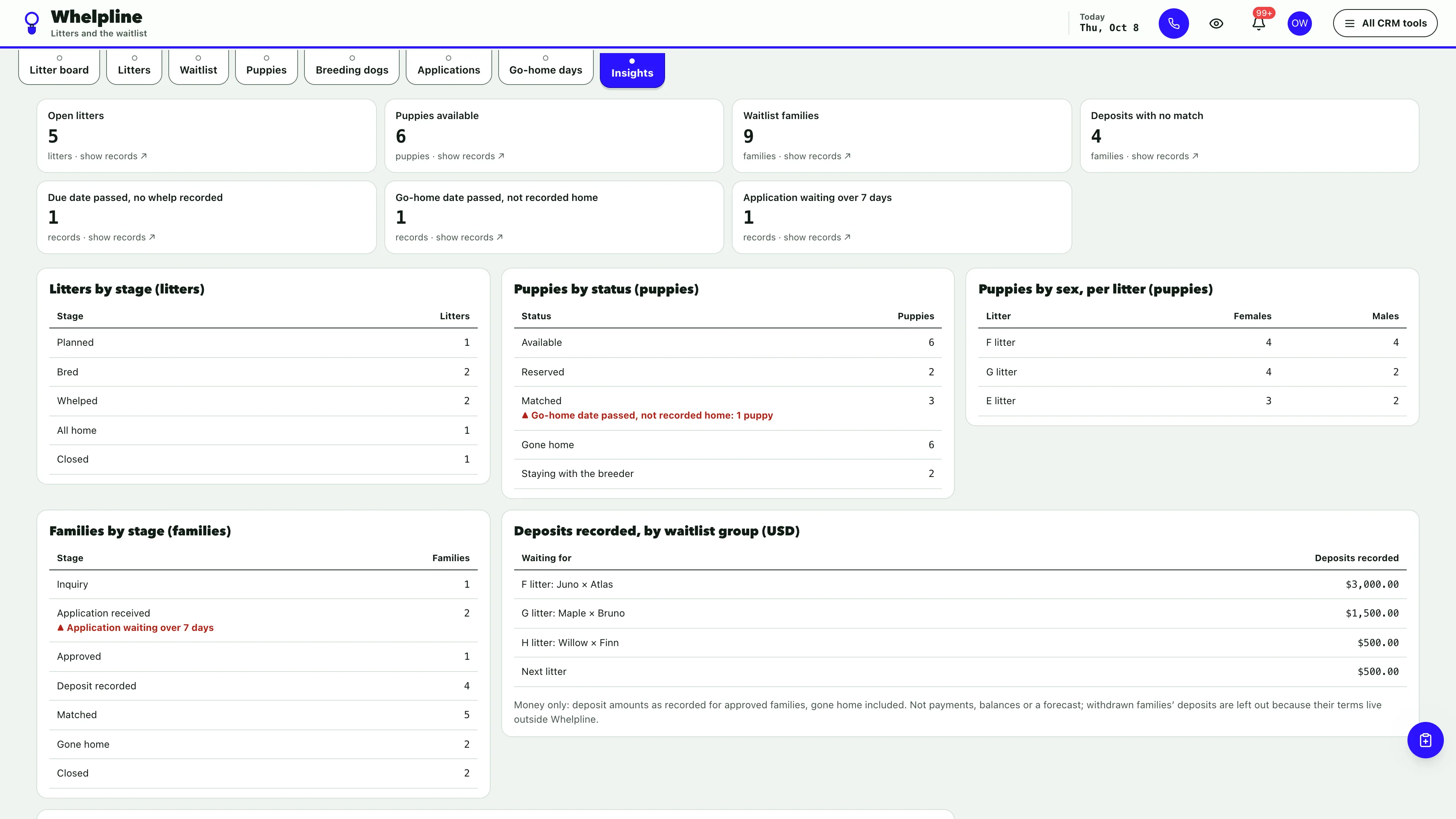Select the Gone home row in Families by stage
1456x819 pixels.
(263, 744)
